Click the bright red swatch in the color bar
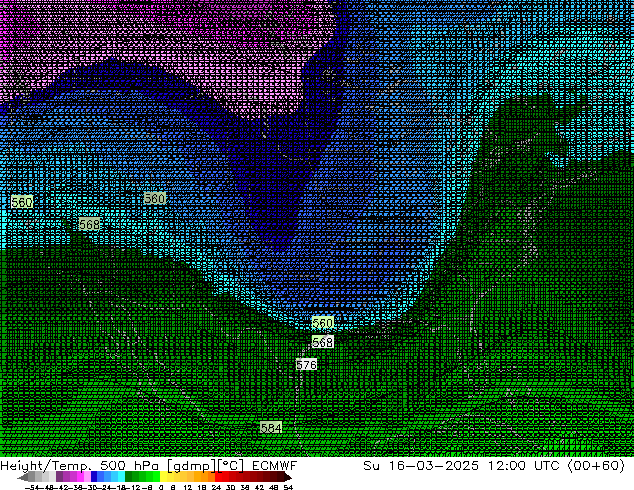 click(218, 476)
